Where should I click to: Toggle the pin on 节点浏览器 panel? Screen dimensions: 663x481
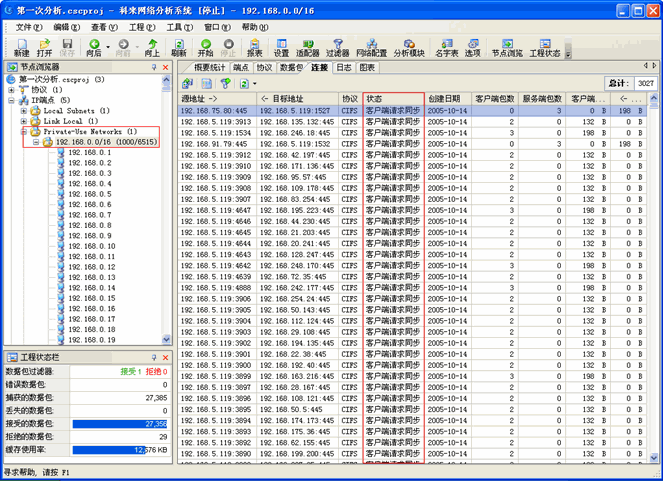154,67
